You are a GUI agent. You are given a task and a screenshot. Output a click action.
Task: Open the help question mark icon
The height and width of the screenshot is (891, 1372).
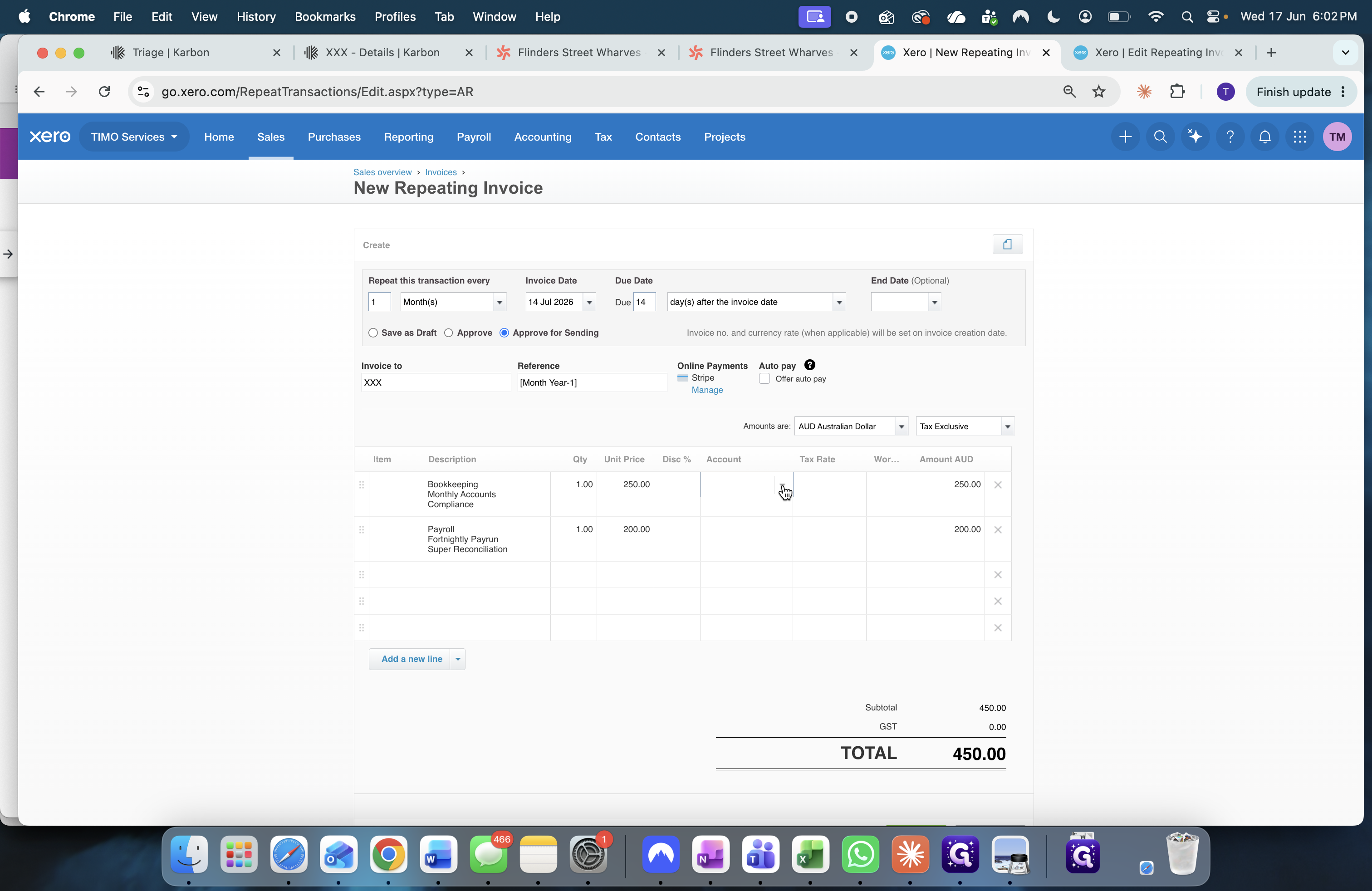tap(1230, 137)
